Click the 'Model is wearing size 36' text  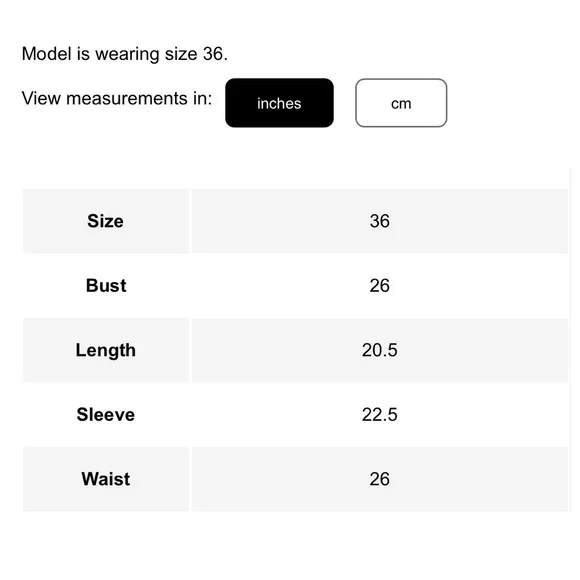pos(125,54)
